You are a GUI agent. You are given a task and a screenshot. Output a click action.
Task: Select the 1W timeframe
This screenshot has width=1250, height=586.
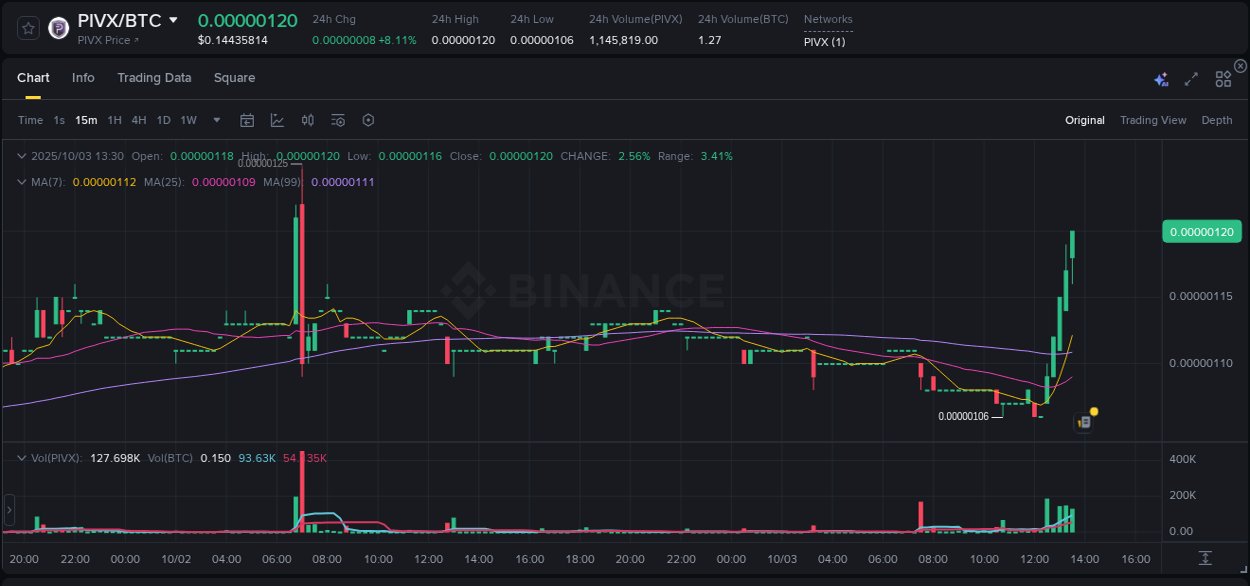[x=188, y=120]
